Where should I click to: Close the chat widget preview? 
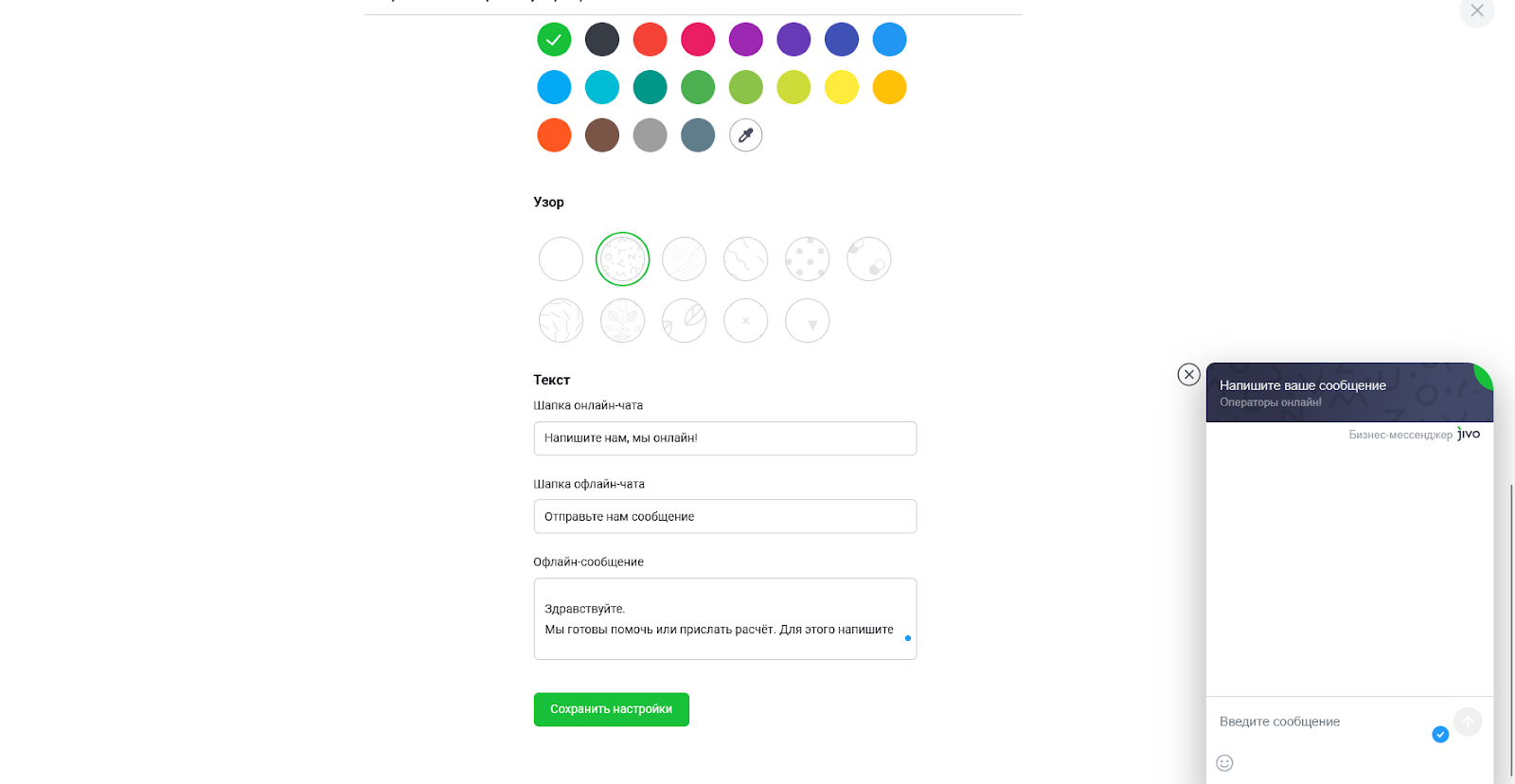click(x=1188, y=374)
